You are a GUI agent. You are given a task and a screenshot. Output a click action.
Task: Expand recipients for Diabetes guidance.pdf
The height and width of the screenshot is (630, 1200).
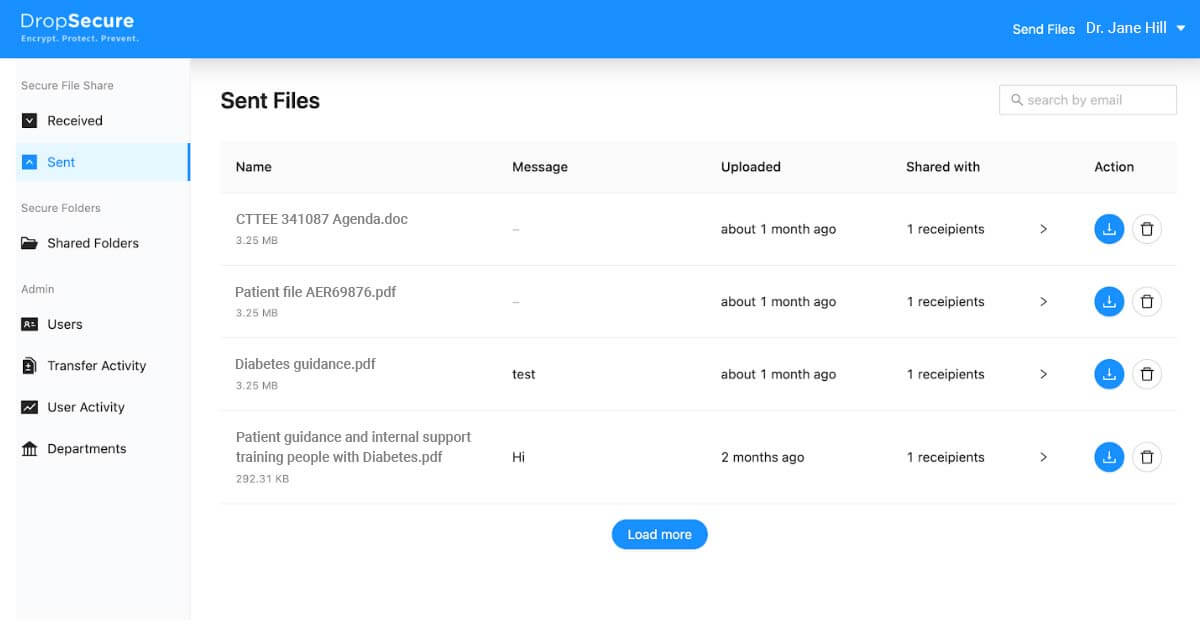pyautogui.click(x=1043, y=374)
